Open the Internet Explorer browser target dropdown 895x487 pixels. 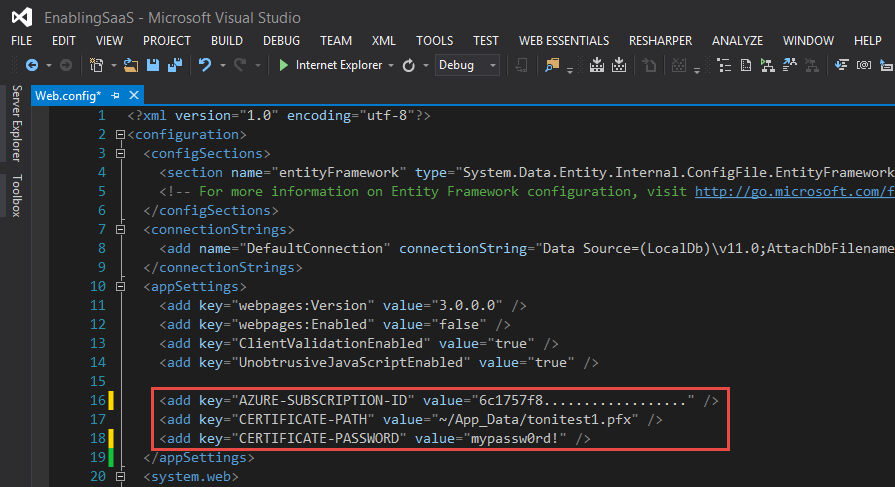point(389,65)
